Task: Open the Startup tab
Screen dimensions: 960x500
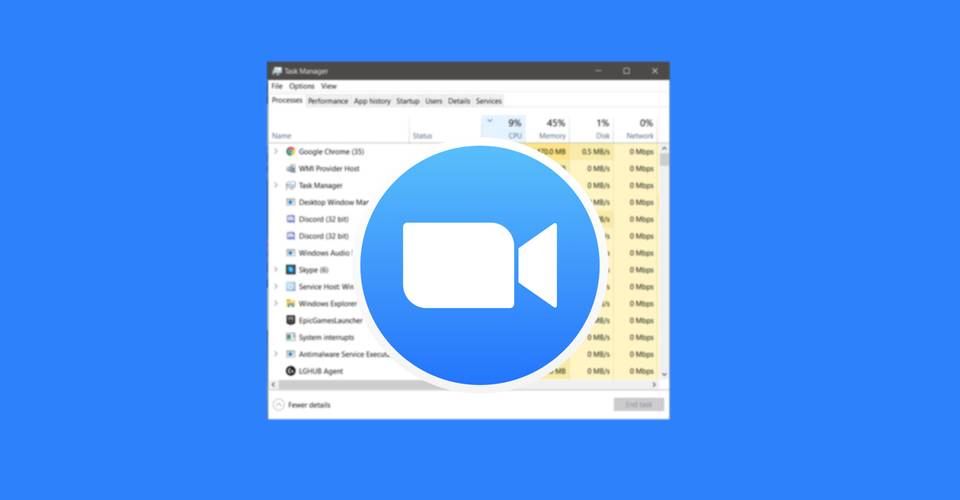Action: click(x=407, y=101)
